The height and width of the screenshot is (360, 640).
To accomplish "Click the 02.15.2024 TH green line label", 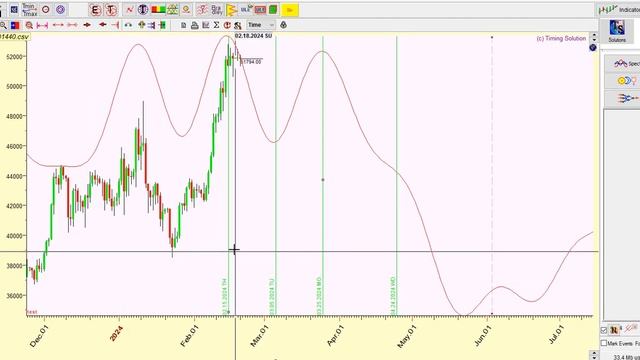I will point(224,297).
